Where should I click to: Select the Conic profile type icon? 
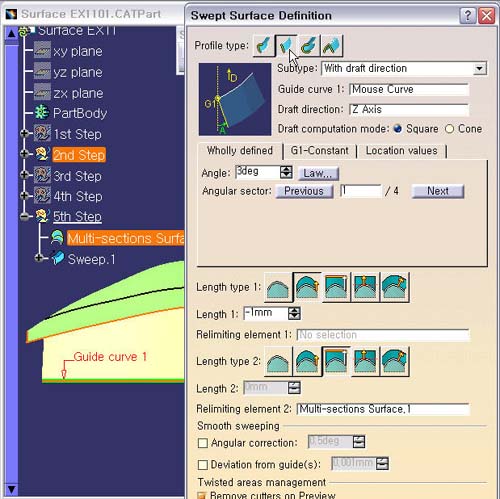pos(332,45)
